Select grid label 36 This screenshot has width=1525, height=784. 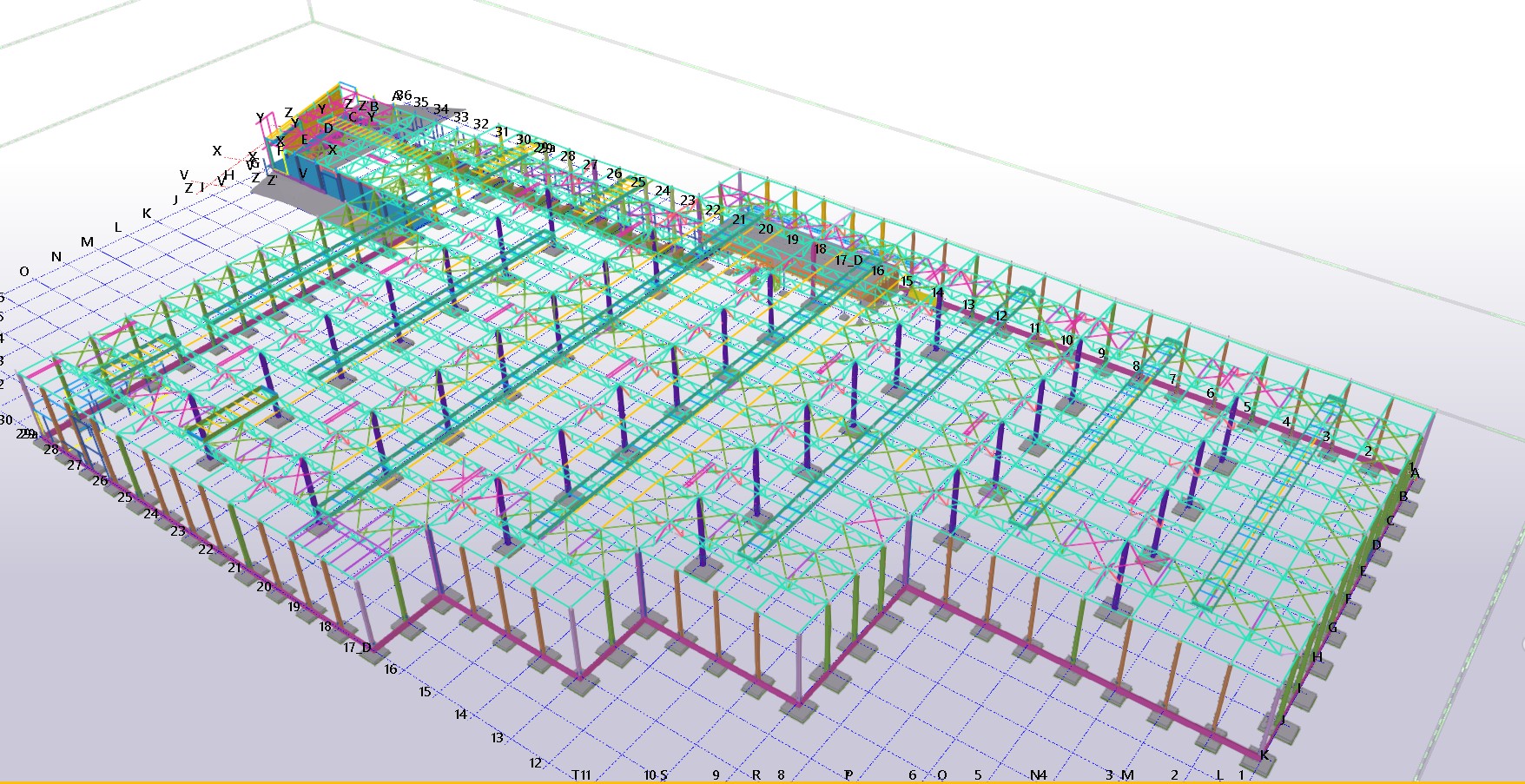point(406,96)
